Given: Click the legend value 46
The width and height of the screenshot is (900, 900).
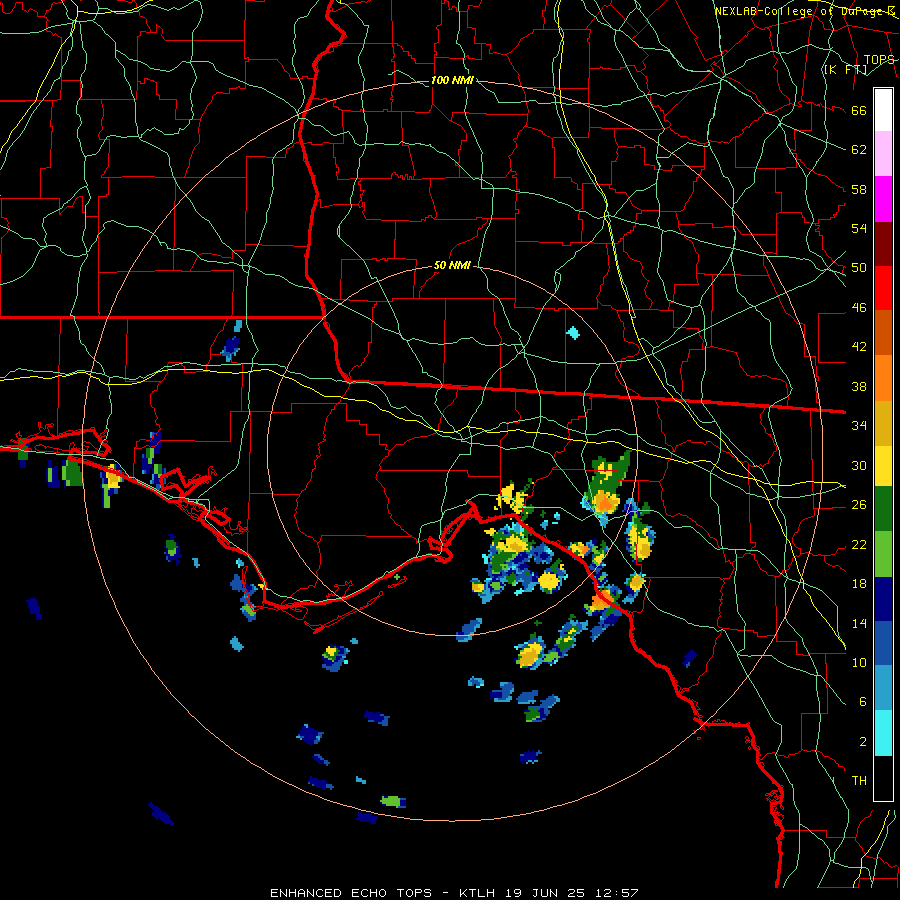Looking at the screenshot, I should click(859, 308).
